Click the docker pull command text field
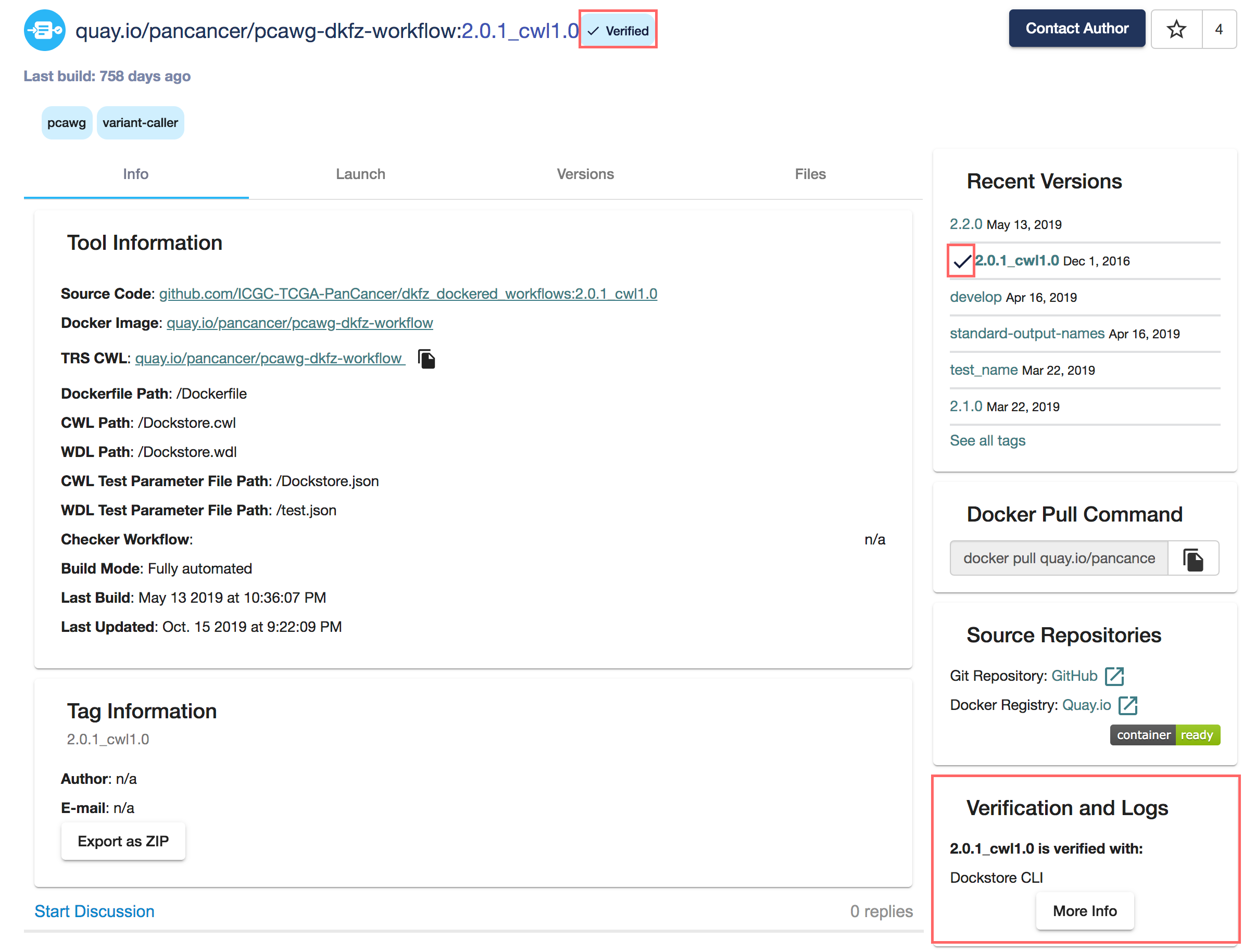The image size is (1243, 952). coord(1058,558)
